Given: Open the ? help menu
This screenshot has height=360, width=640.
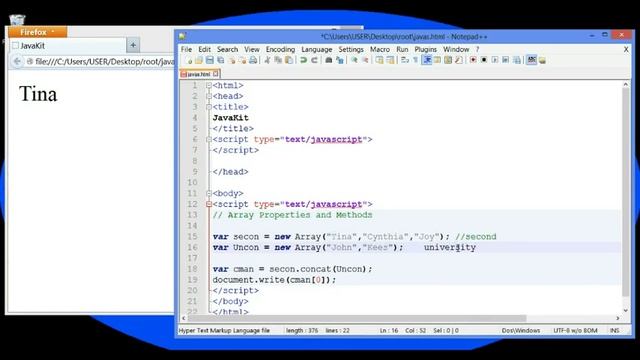Looking at the screenshot, I should (x=477, y=49).
